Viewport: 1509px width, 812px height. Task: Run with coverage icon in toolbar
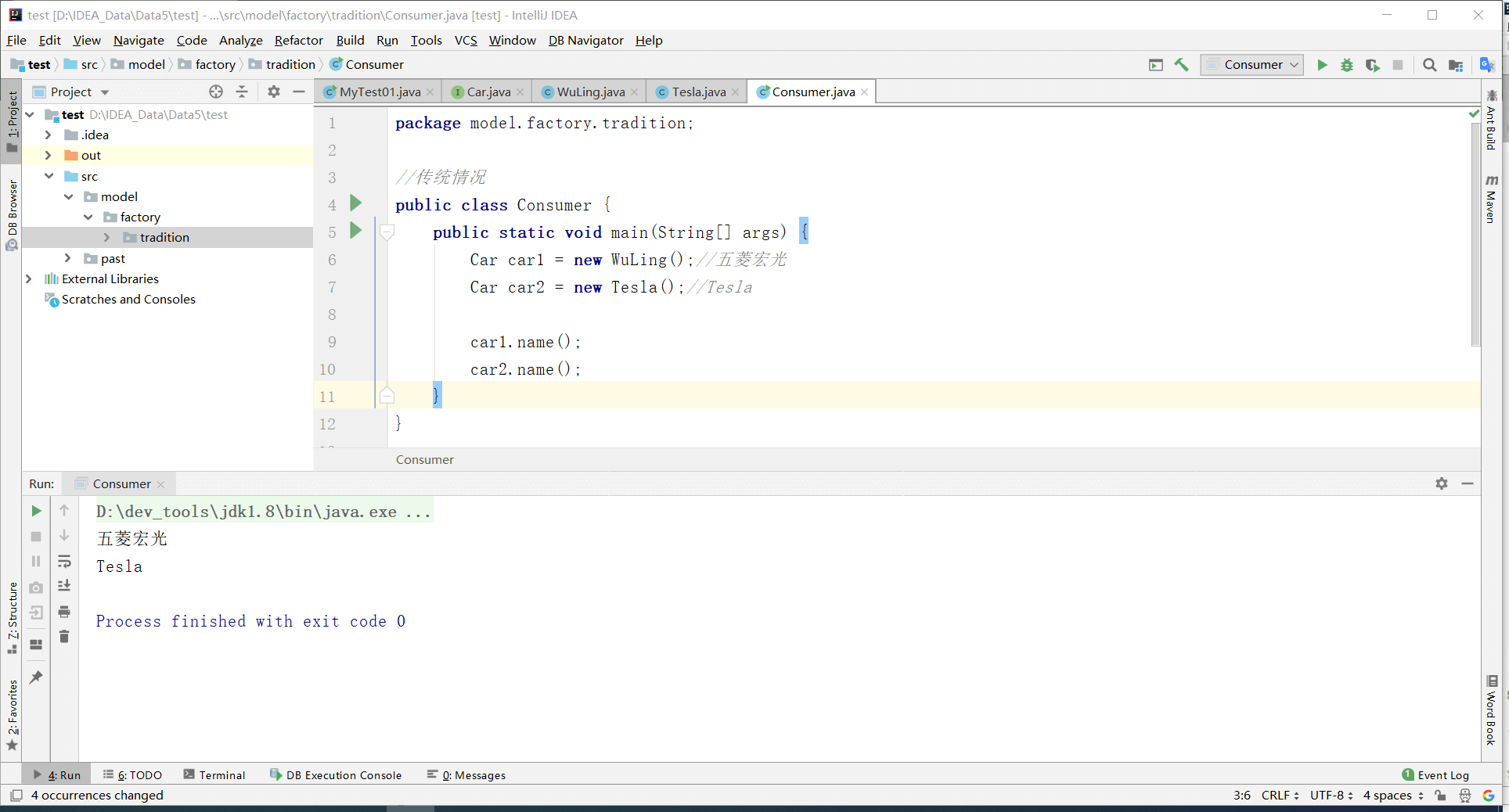pos(1372,65)
